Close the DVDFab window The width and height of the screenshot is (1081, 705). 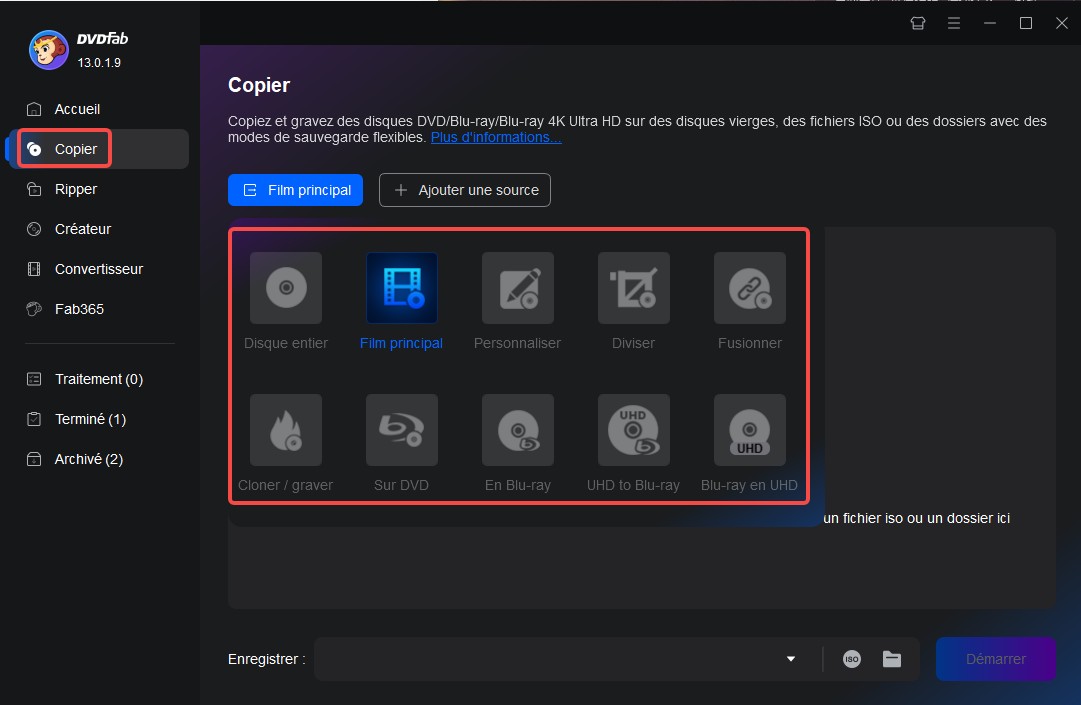coord(1062,23)
